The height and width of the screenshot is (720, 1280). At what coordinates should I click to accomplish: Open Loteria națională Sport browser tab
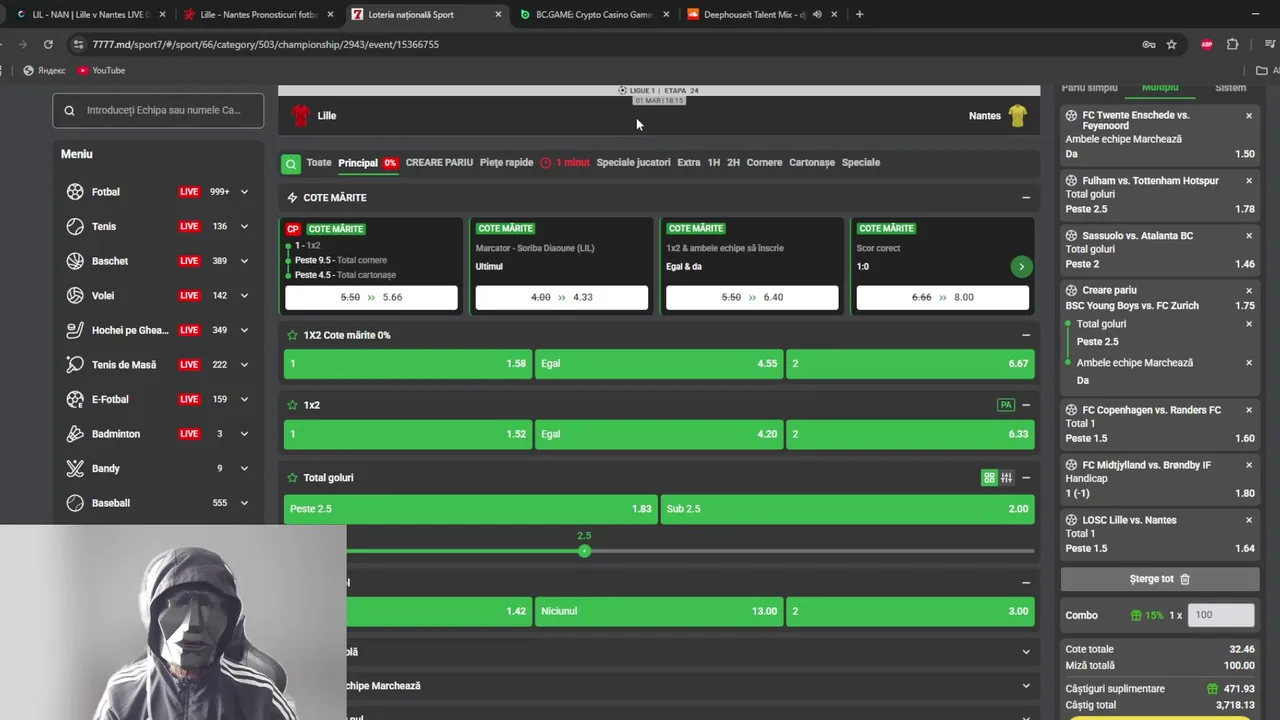425,14
